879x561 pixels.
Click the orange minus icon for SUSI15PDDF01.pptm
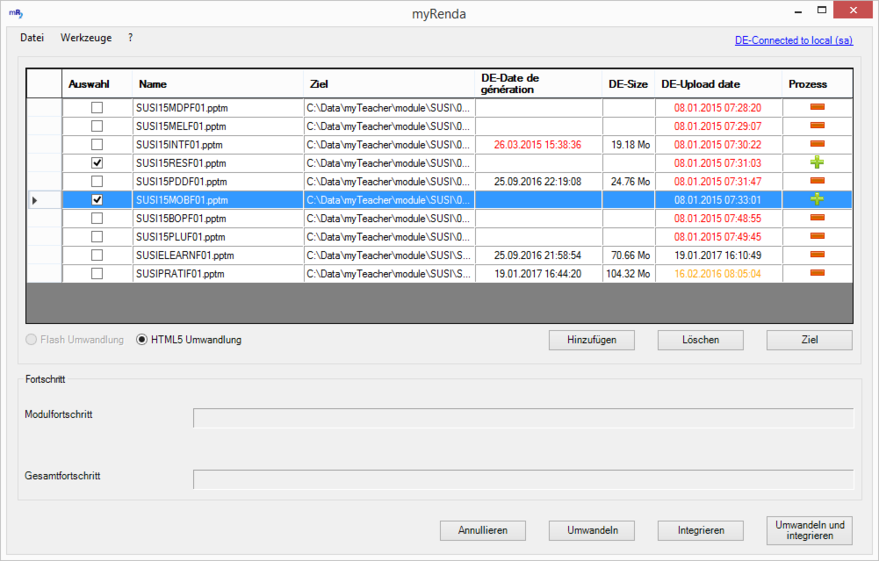point(817,181)
